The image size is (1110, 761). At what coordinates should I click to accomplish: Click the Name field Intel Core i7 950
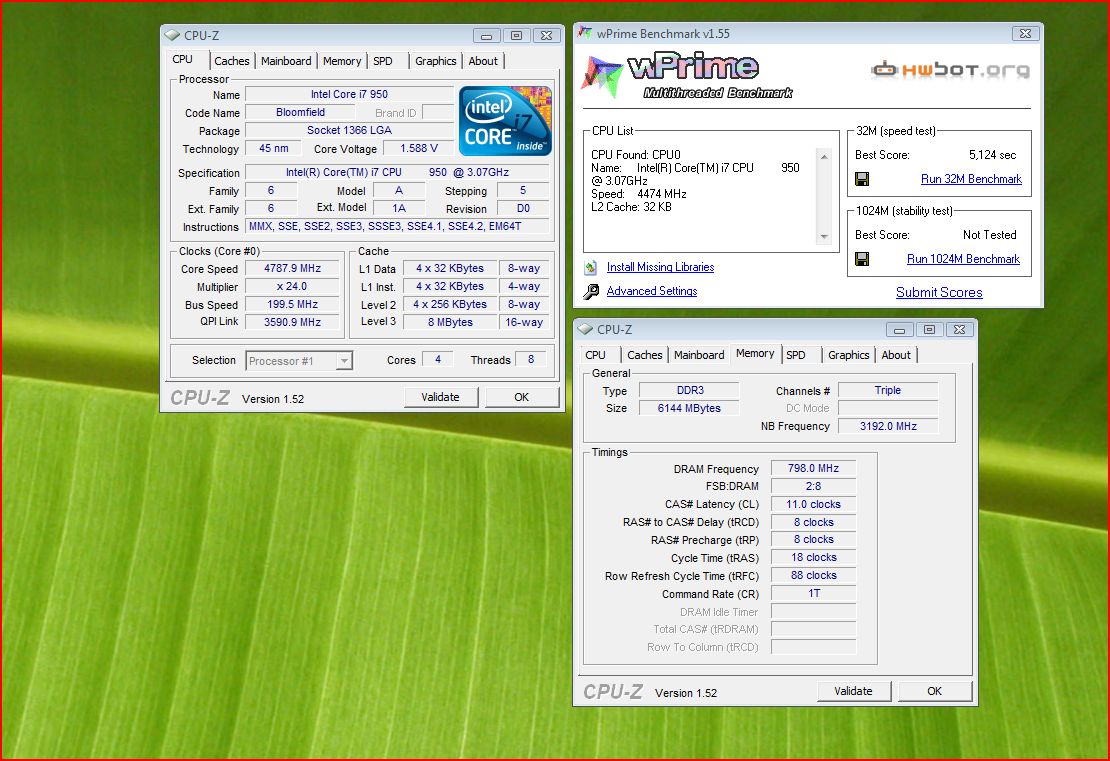point(349,94)
